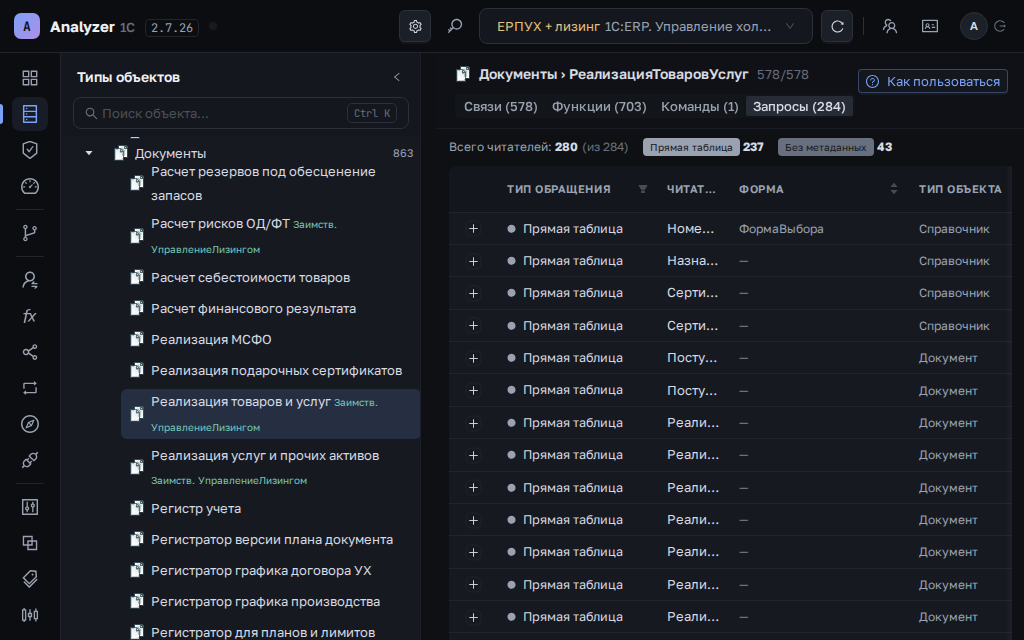The height and width of the screenshot is (640, 1024).
Task: Select the fx functions icon in sidebar
Action: [30, 316]
